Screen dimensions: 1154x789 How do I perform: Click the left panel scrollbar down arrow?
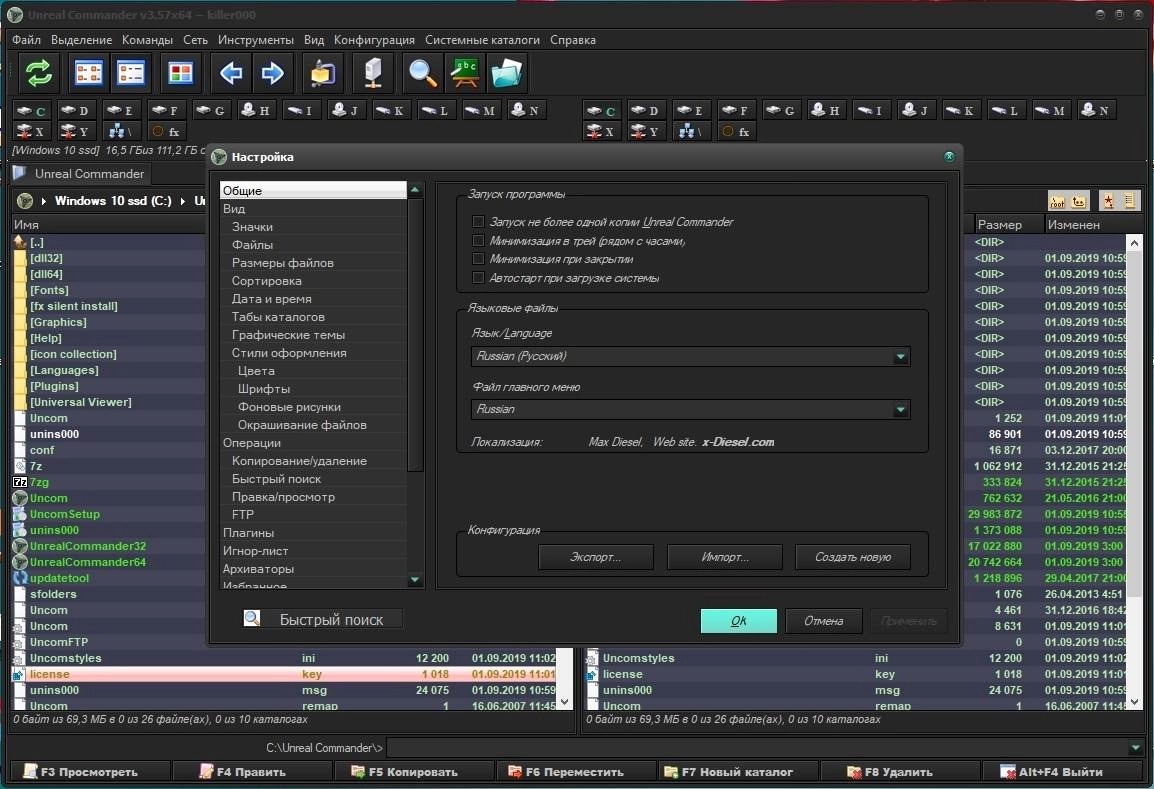[x=565, y=701]
